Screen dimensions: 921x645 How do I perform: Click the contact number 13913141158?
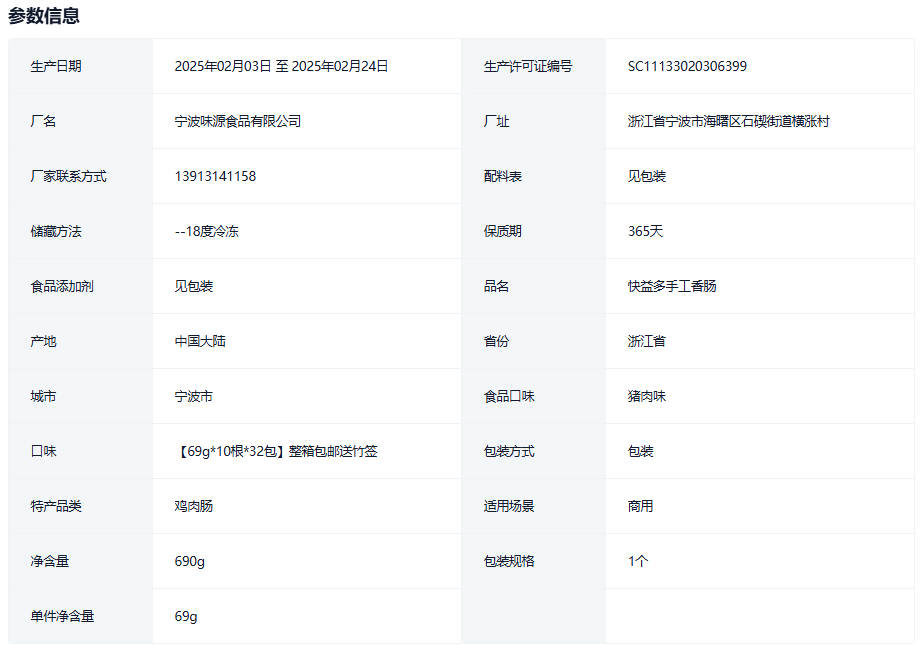[215, 176]
